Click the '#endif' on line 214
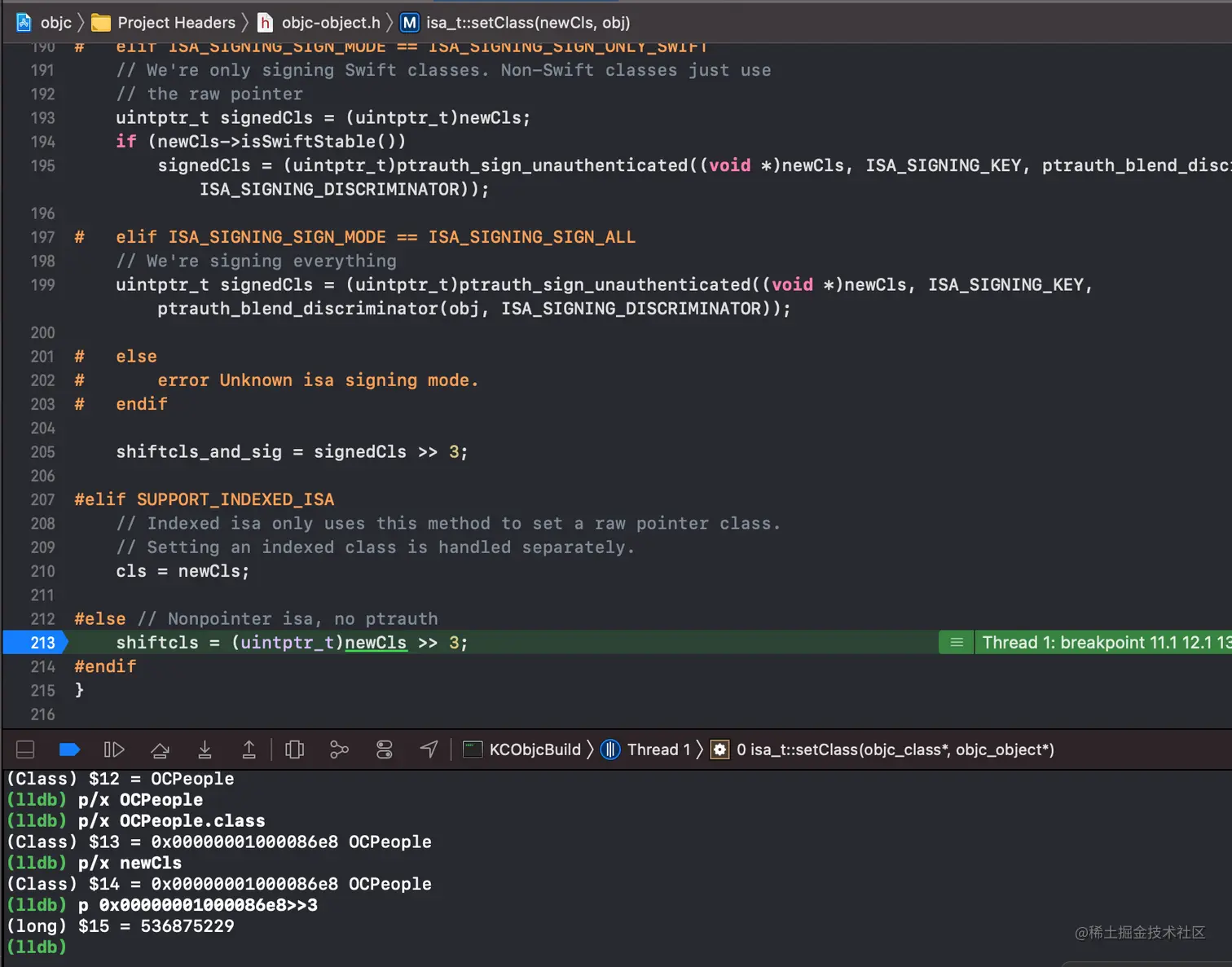 [105, 666]
